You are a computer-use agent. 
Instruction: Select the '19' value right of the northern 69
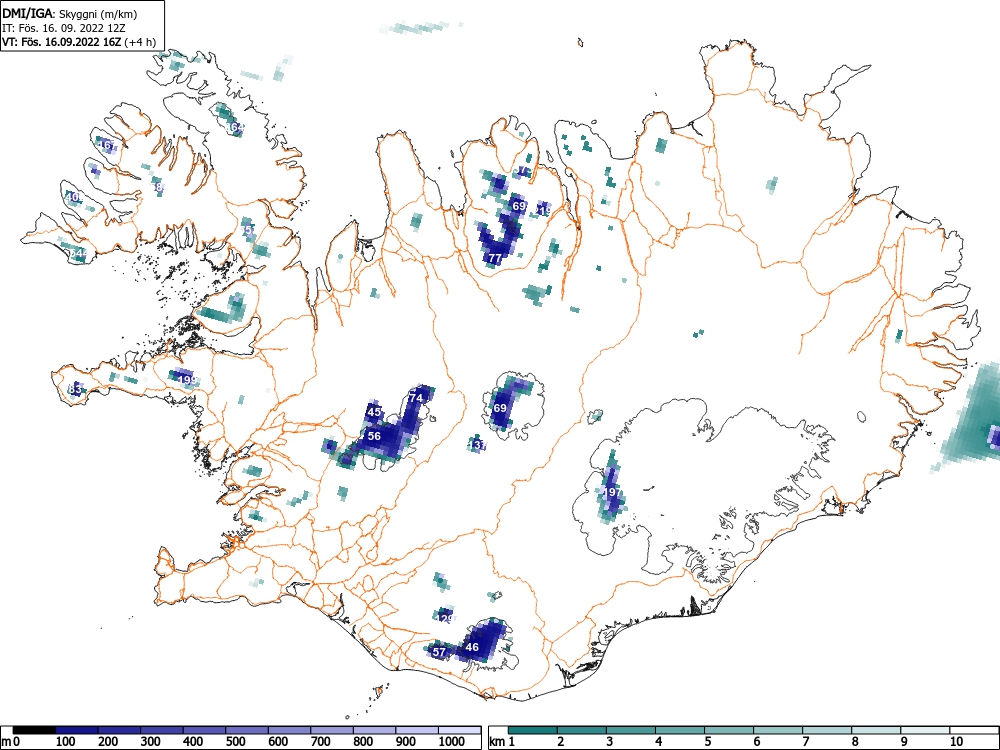tap(545, 211)
